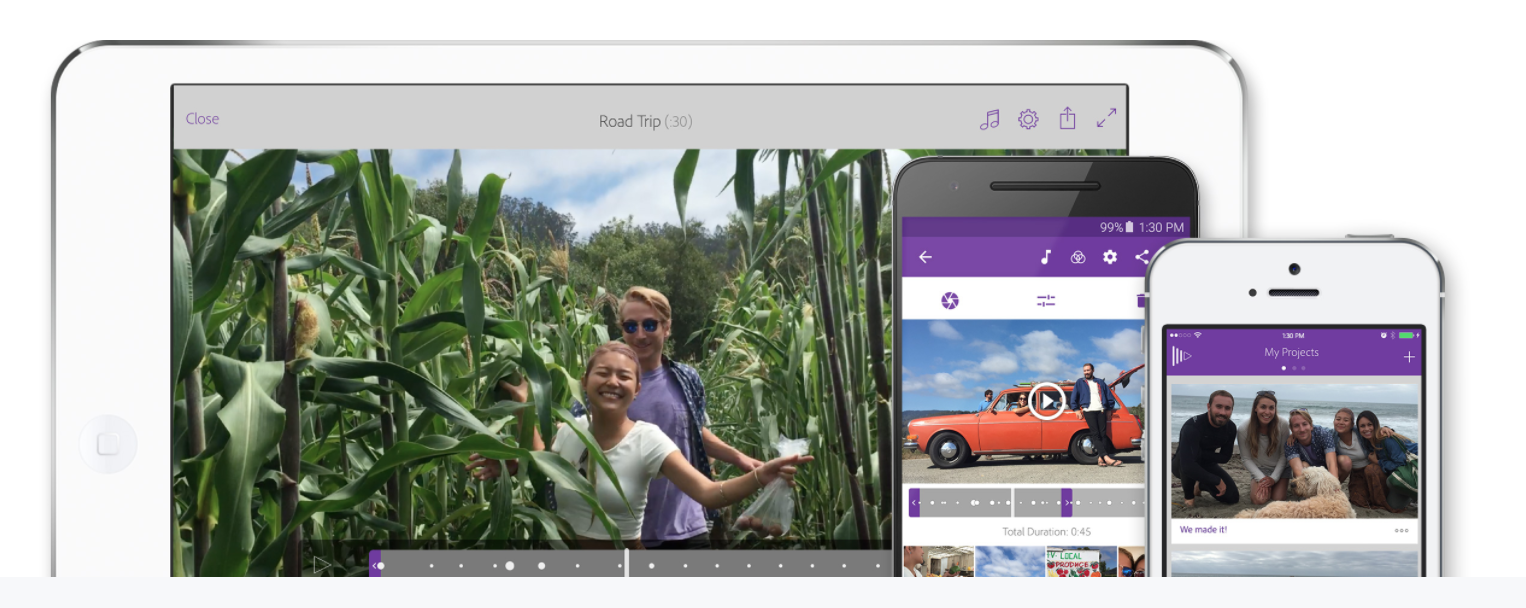Open the Looks overlapping circles icon

(x=1078, y=257)
